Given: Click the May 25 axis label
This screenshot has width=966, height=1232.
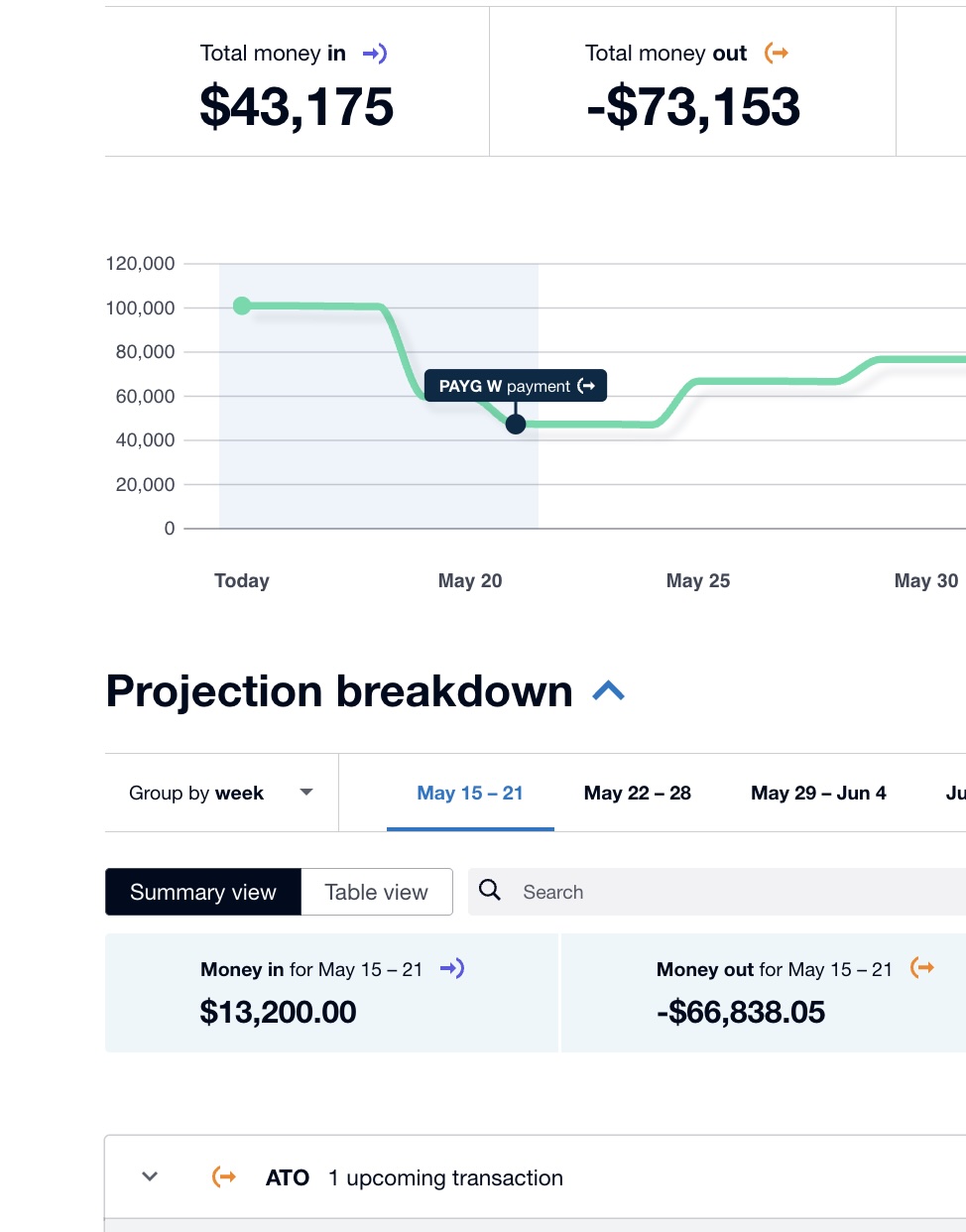Looking at the screenshot, I should (698, 580).
